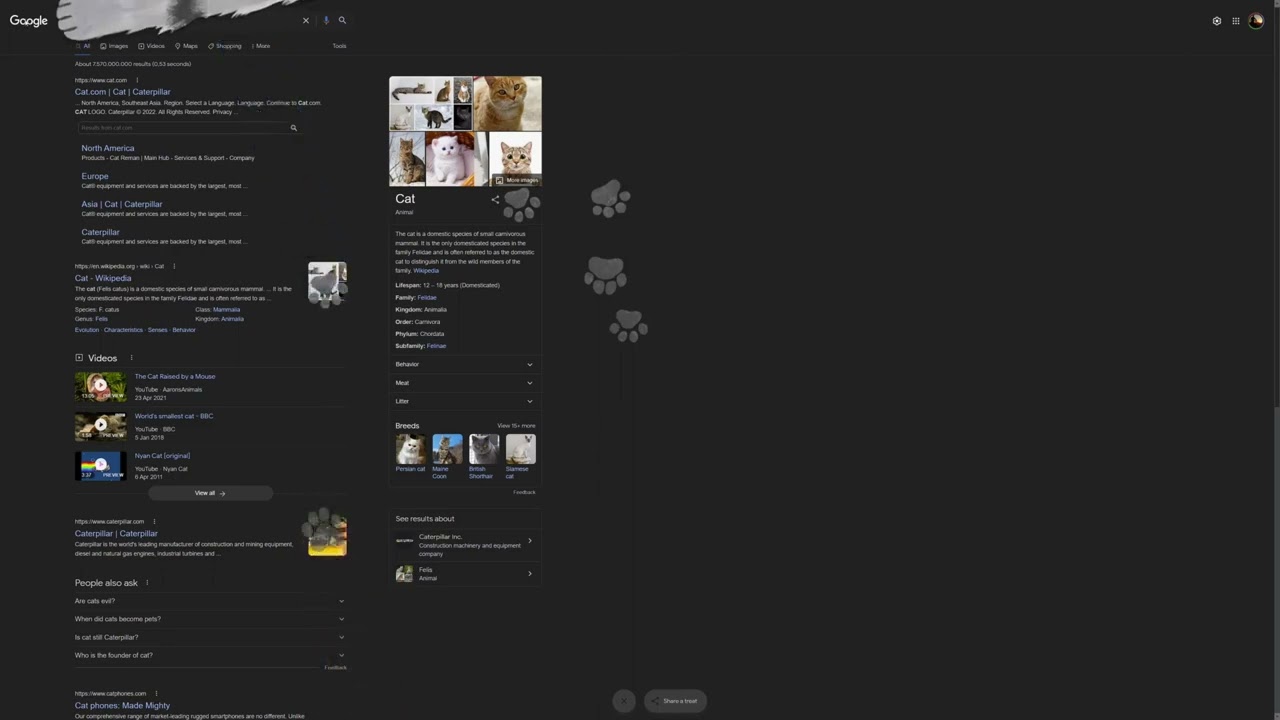
Task: Close the cat paw game with the round X button
Action: (x=623, y=701)
